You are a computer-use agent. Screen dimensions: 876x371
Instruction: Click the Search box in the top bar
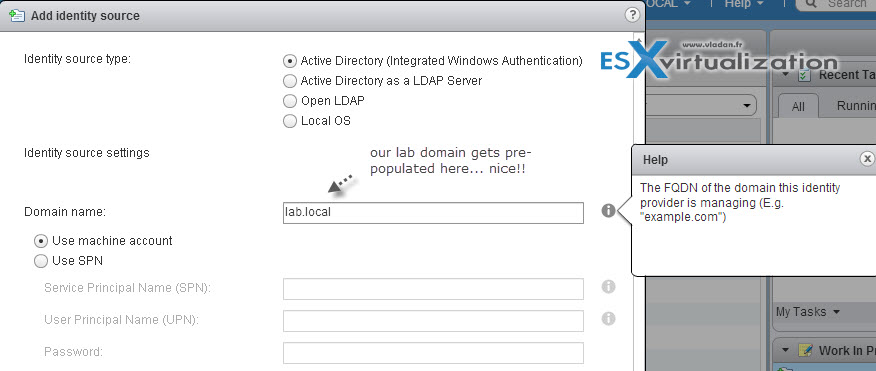835,4
